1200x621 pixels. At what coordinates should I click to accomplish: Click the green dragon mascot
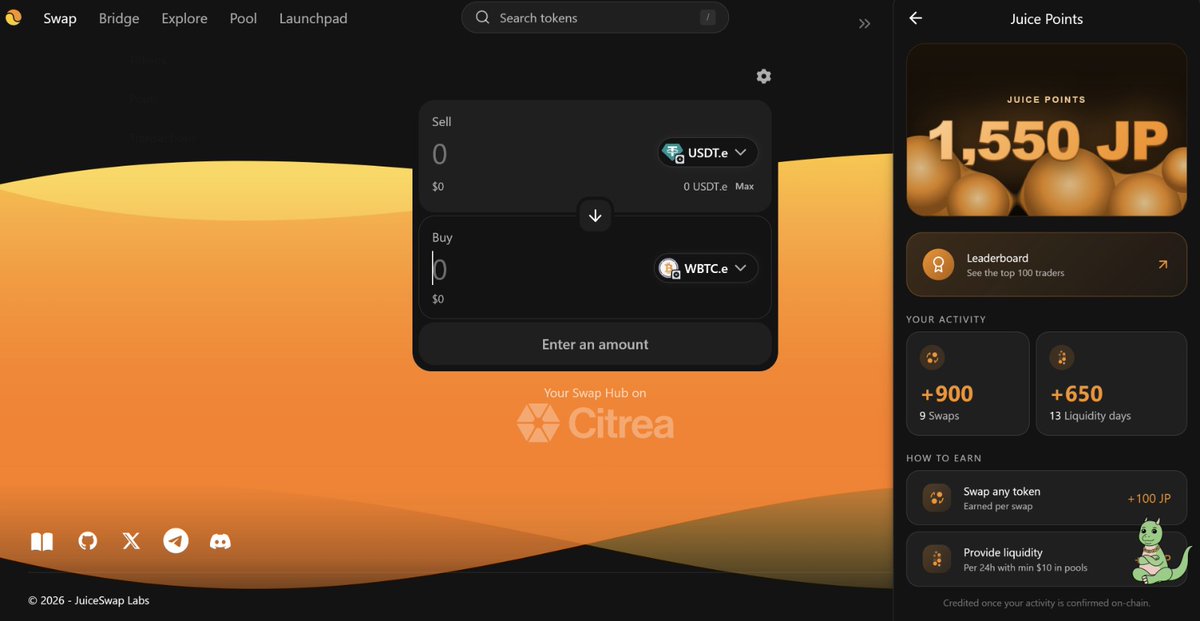coord(1160,550)
